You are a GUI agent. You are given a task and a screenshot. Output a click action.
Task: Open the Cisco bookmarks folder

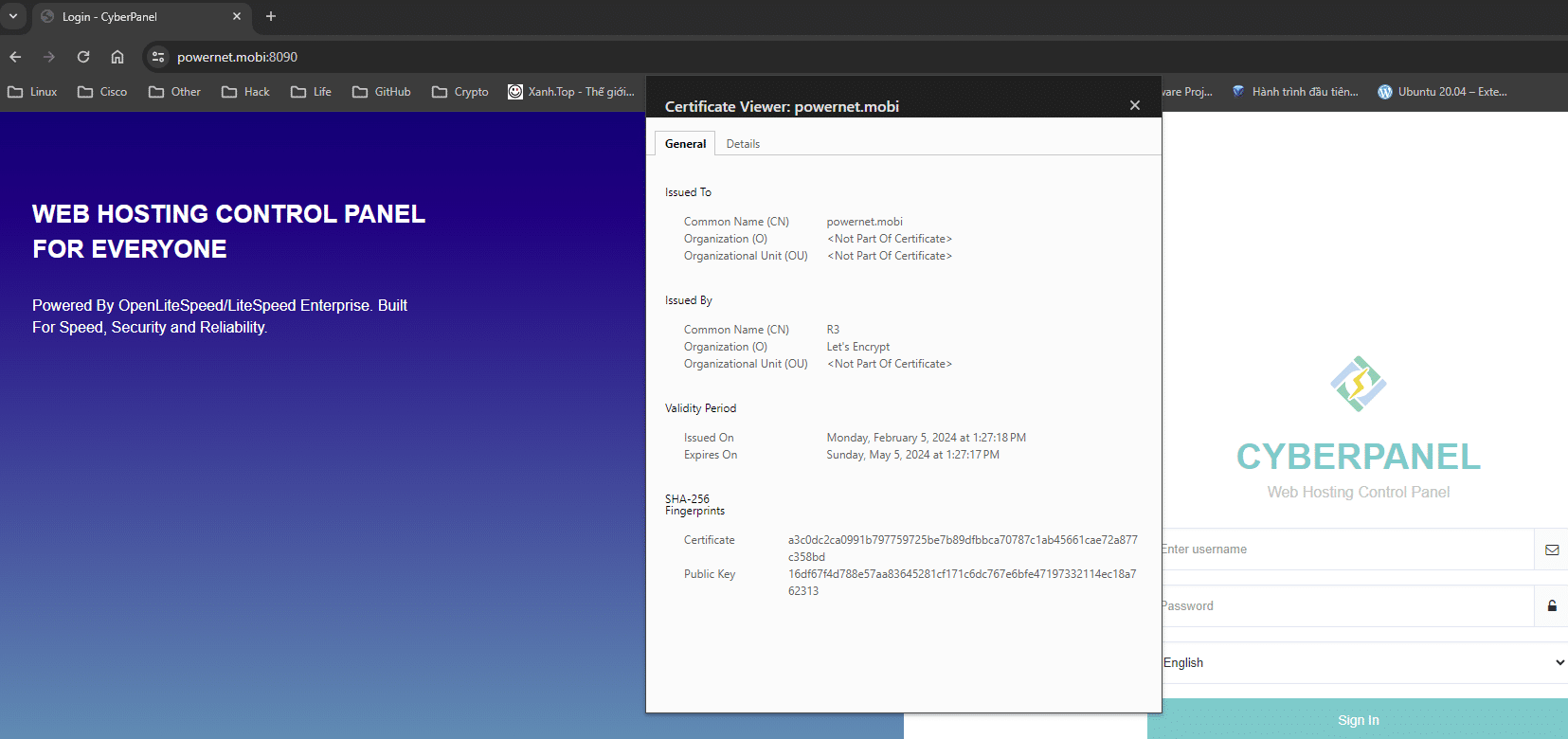coord(102,92)
